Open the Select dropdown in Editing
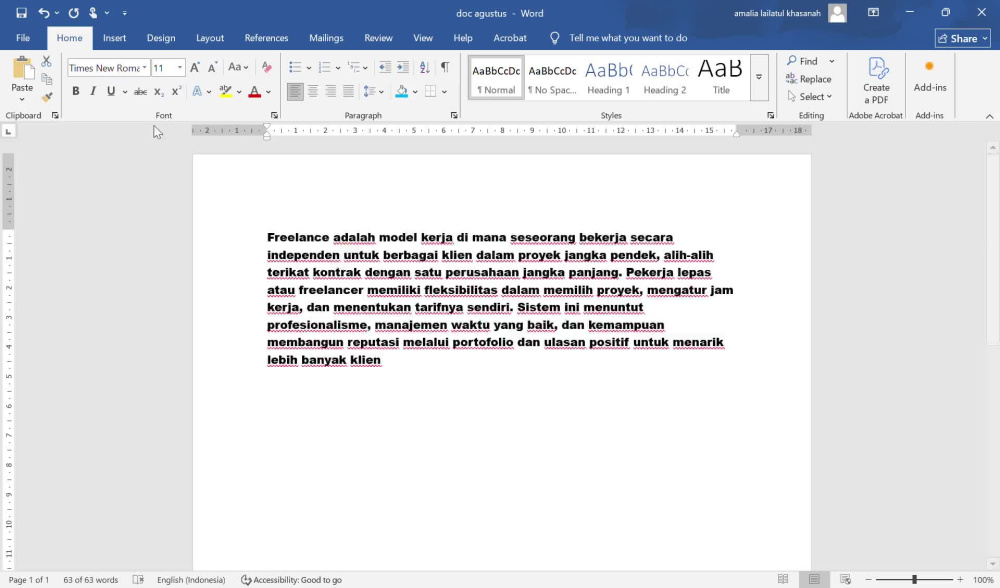Screen dimensions: 1000x588 [810, 97]
